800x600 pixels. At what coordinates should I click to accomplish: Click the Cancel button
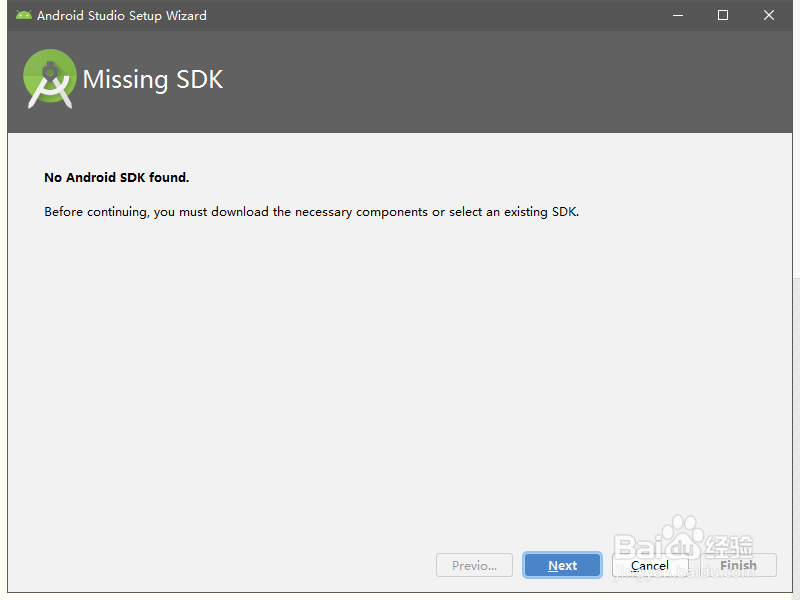click(650, 565)
